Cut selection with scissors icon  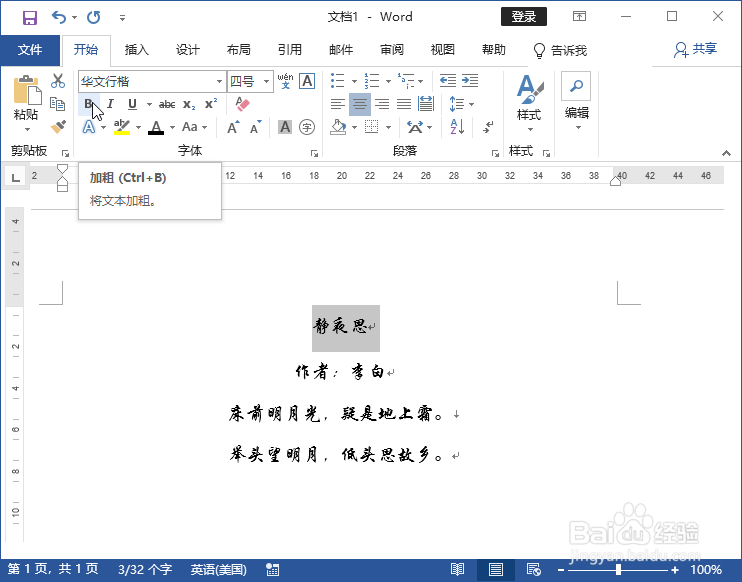[58, 81]
